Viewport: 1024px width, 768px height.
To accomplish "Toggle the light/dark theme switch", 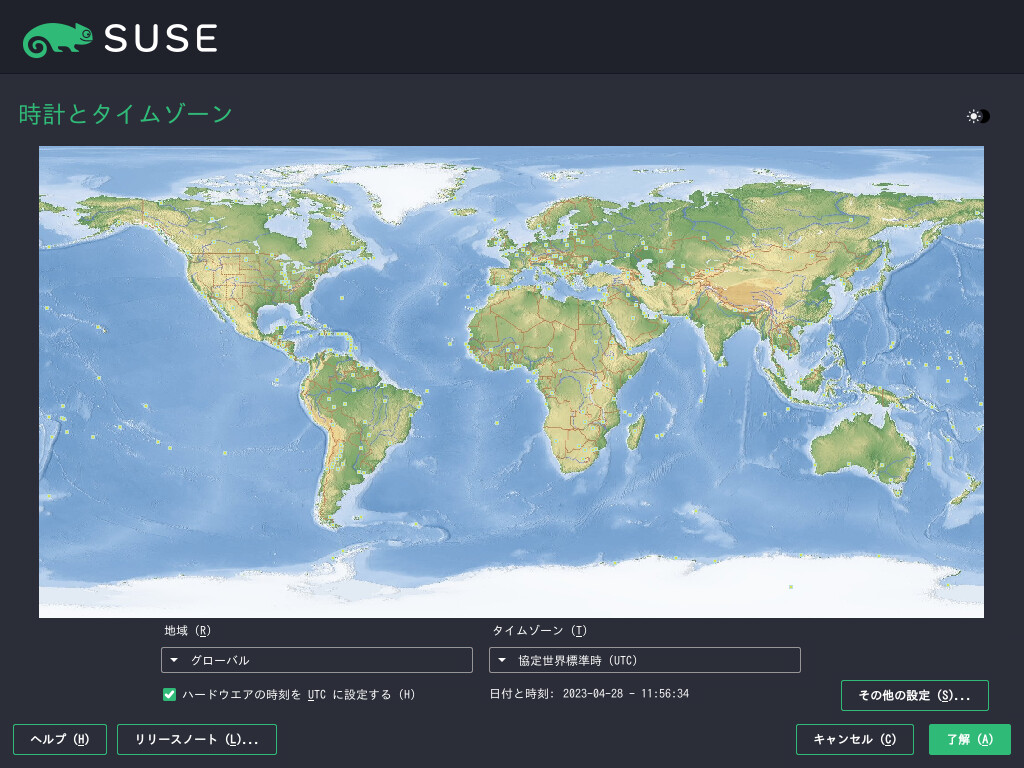I will 977,116.
